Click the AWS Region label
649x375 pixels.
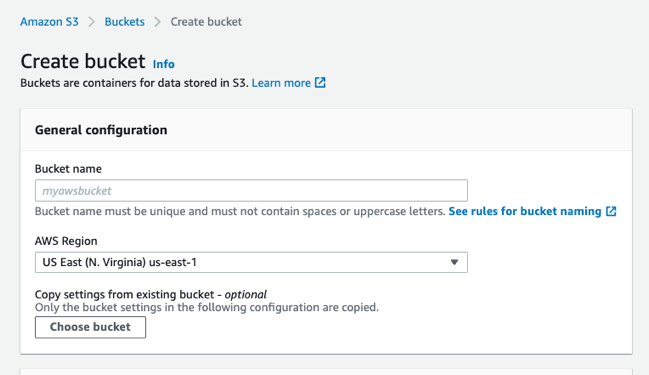click(66, 241)
